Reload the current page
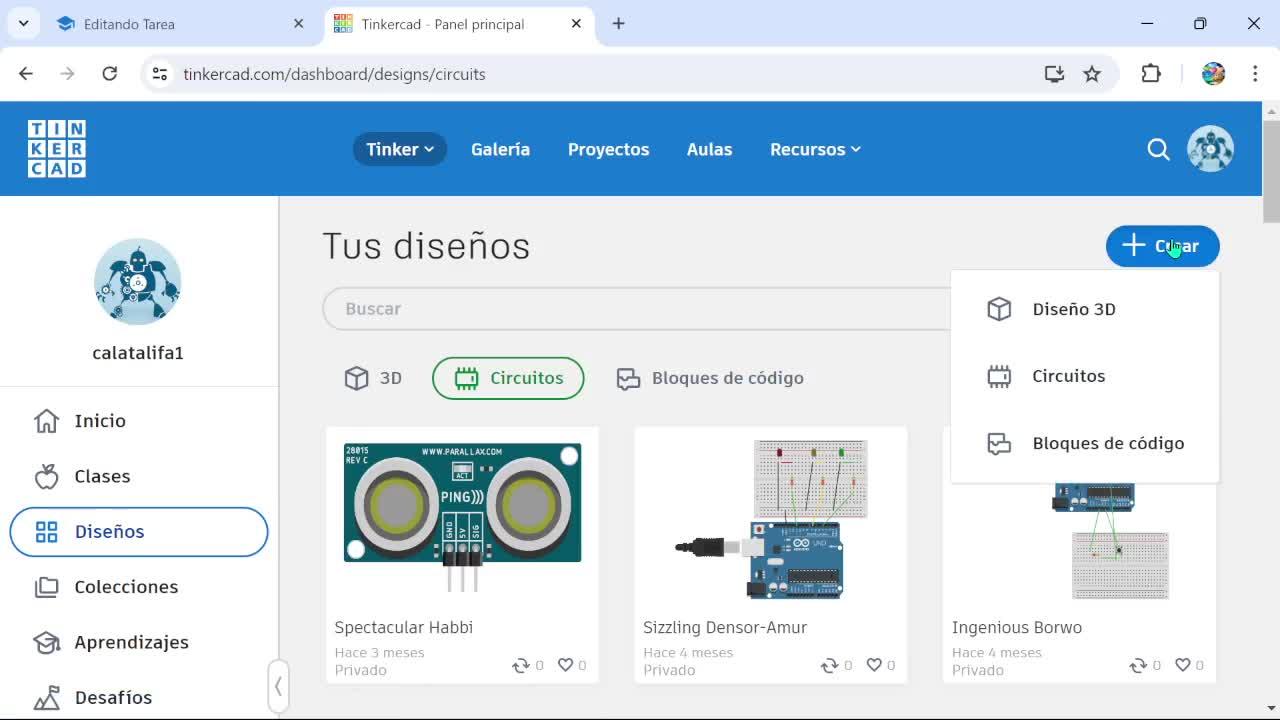 (110, 74)
